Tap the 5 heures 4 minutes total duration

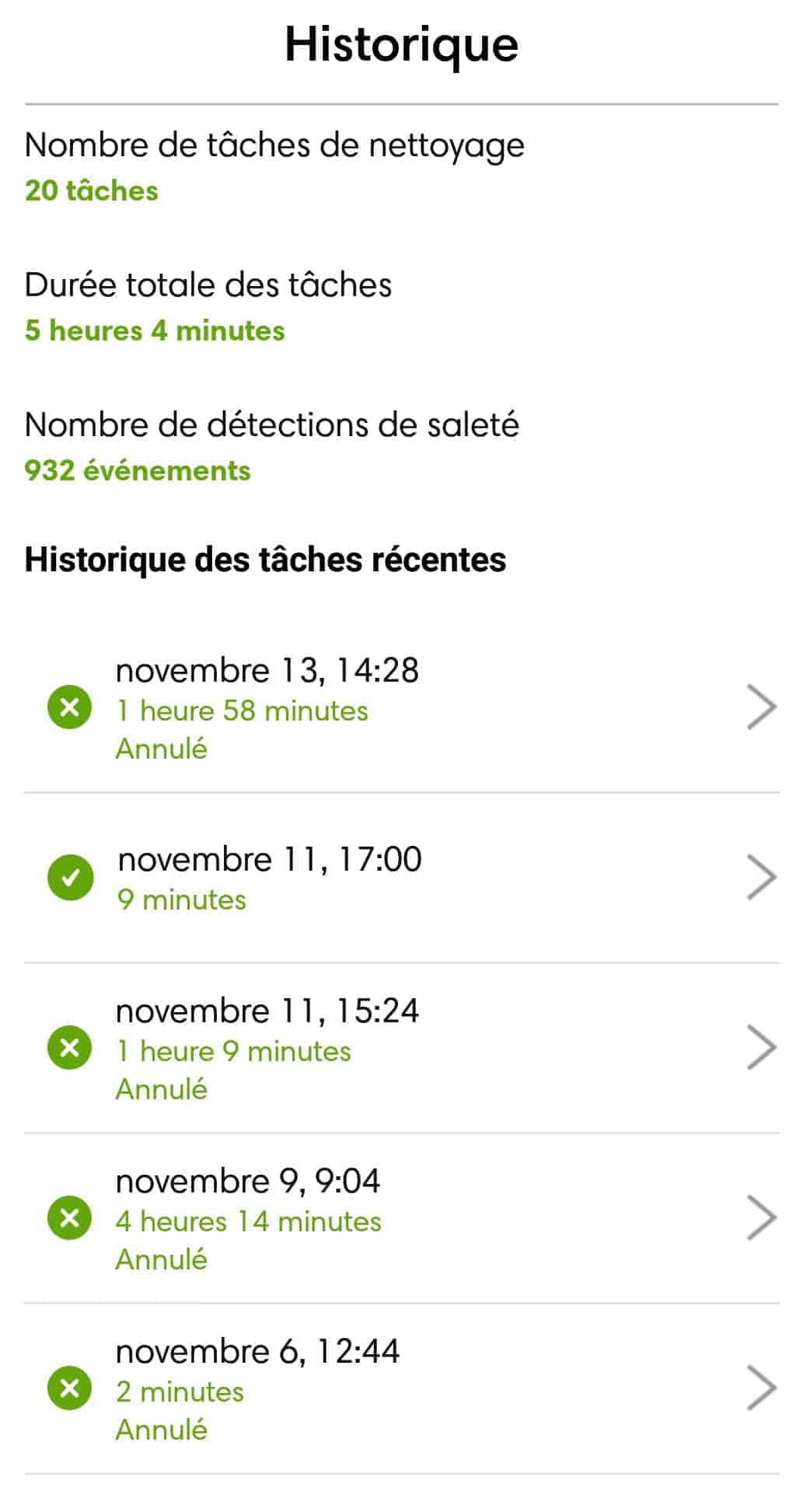(155, 331)
